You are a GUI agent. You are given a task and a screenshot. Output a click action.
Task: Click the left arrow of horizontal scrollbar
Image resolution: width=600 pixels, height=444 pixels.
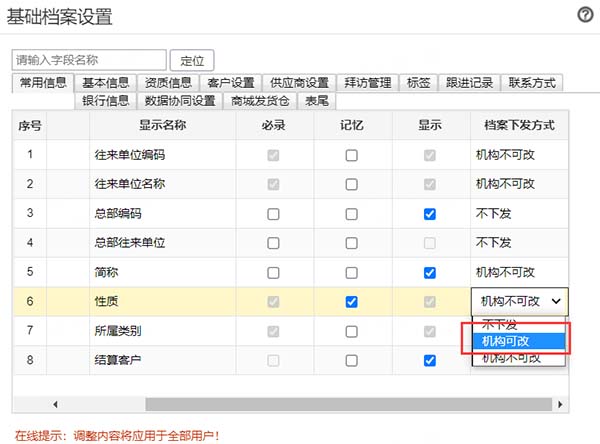coord(54,404)
